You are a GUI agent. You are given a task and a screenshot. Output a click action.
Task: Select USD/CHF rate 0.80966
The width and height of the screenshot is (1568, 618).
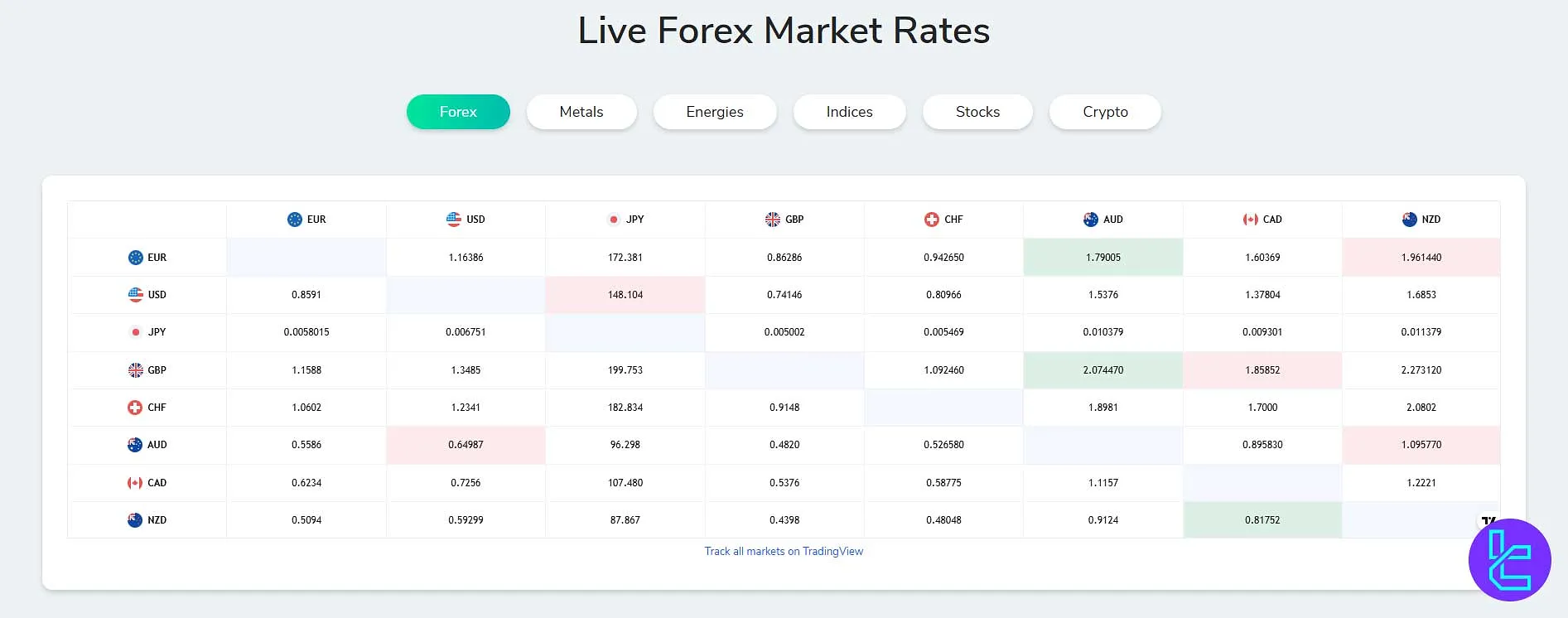[x=943, y=295]
